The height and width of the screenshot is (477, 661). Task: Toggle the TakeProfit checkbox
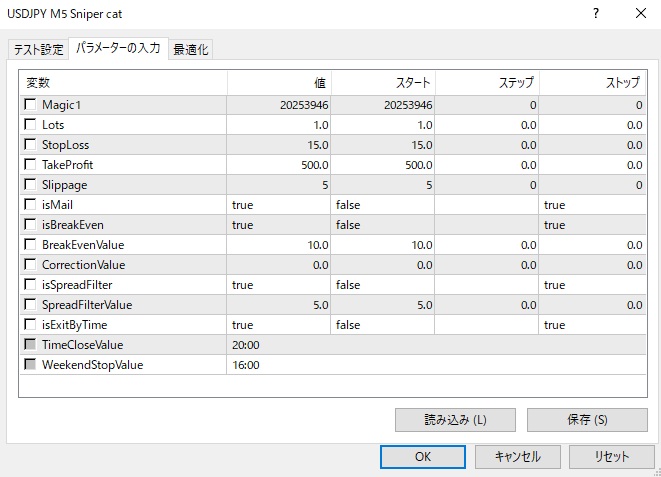pos(30,165)
